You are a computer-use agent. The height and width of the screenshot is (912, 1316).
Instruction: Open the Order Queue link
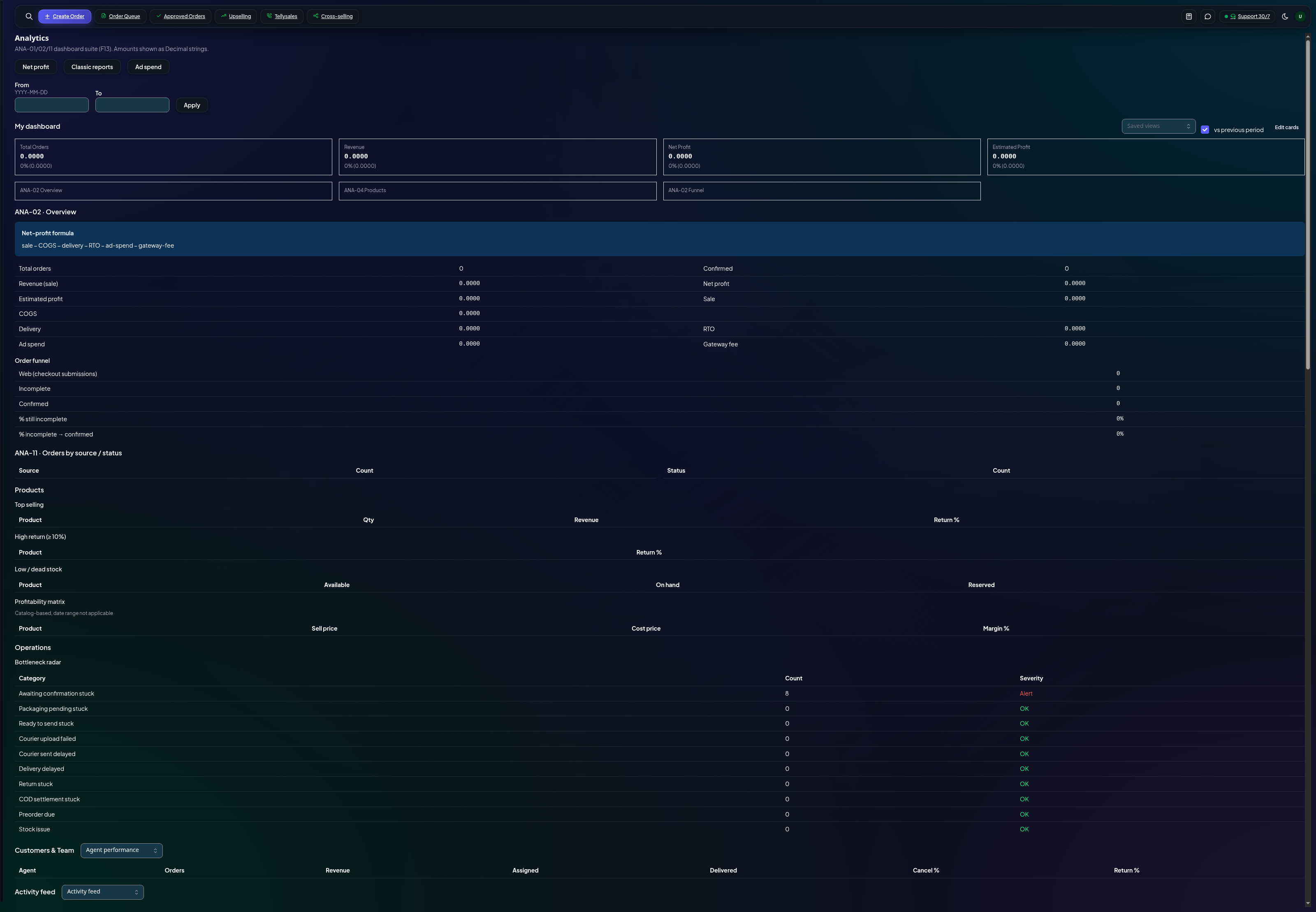click(x=124, y=16)
